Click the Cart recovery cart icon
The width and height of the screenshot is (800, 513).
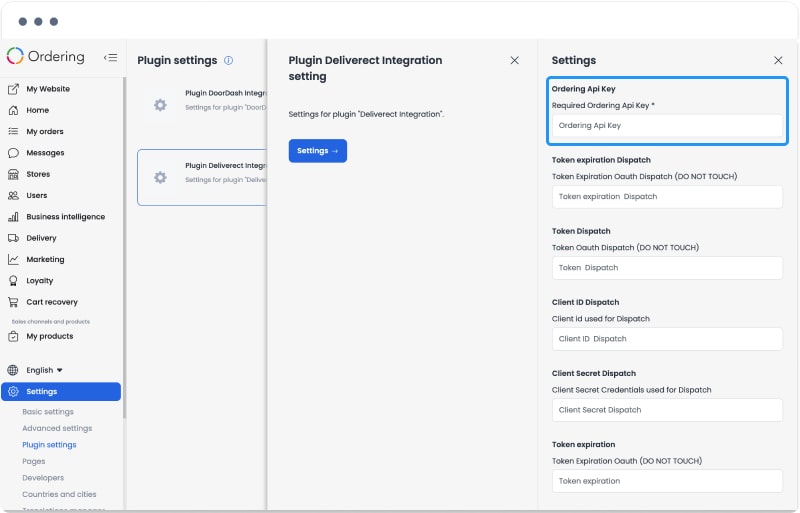point(13,302)
